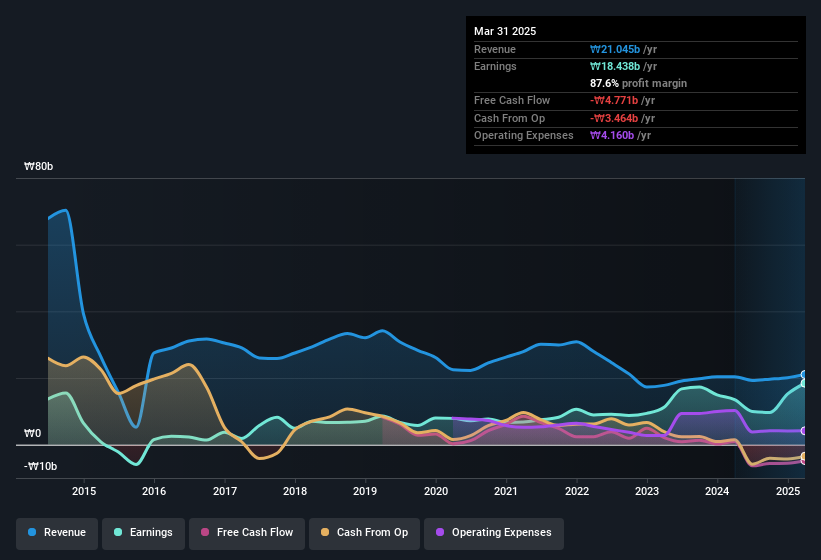This screenshot has width=821, height=560.
Task: Click the Mar 31 2025 tooltip date
Action: click(505, 31)
